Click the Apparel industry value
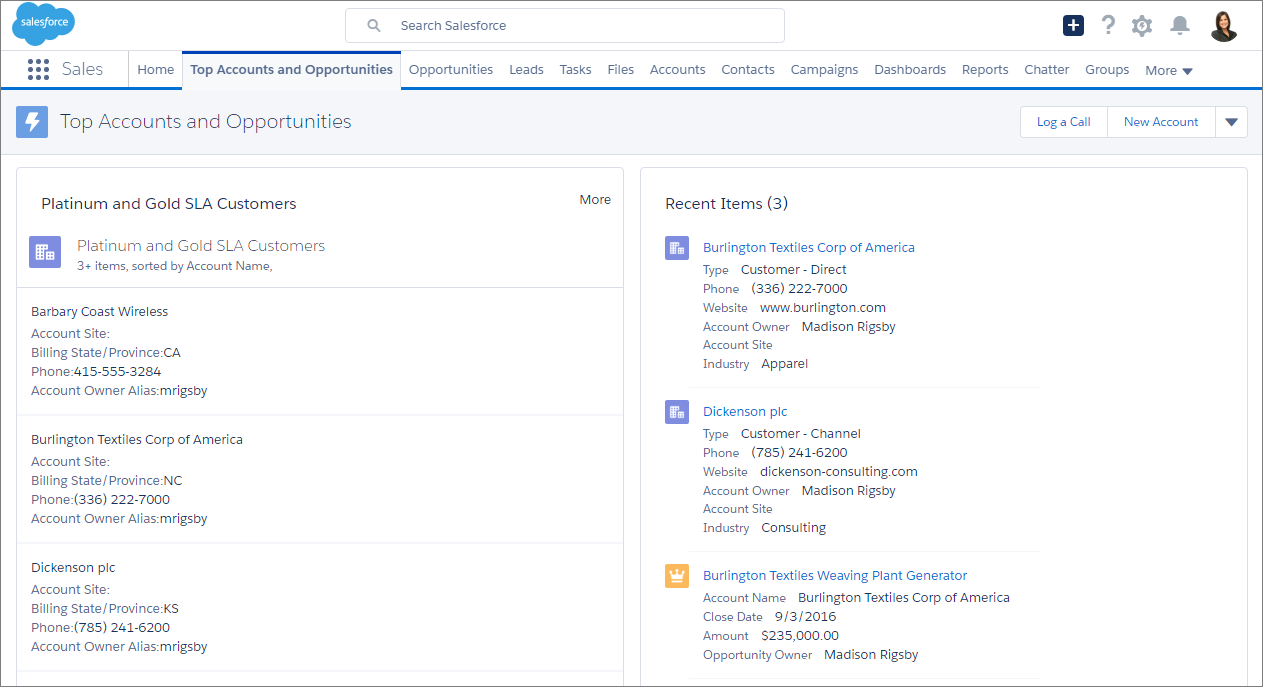The image size is (1263, 687). (785, 364)
